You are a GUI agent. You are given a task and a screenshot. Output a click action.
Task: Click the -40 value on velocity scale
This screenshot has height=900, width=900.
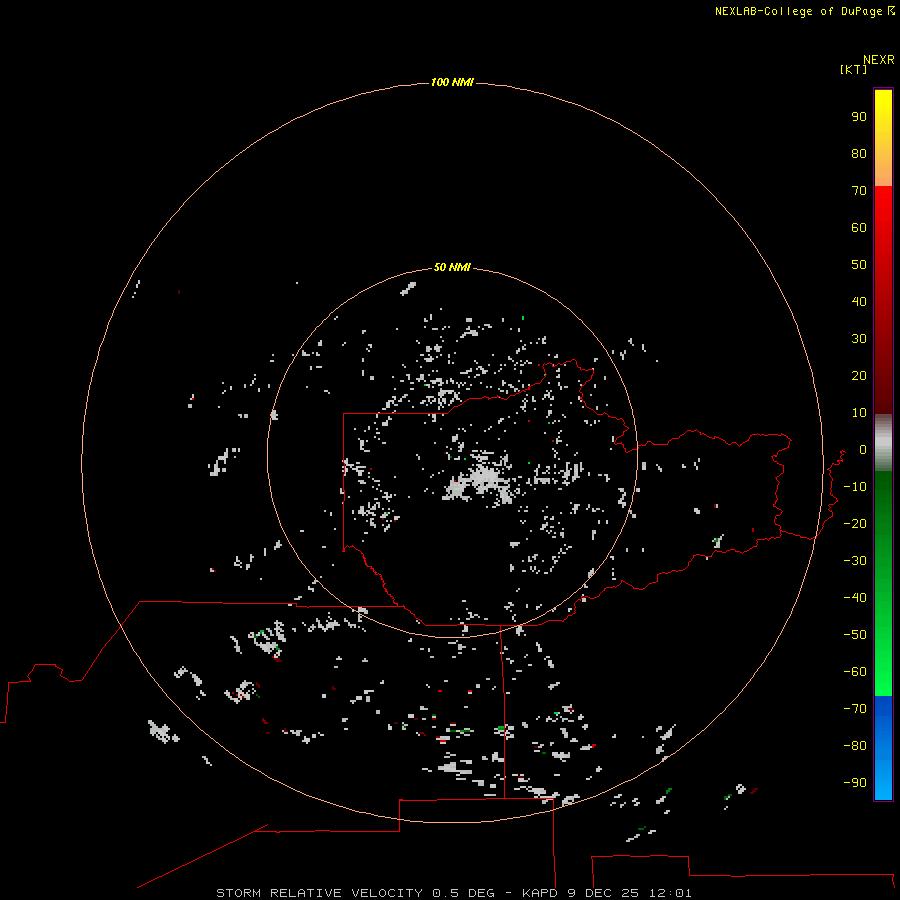pos(855,598)
